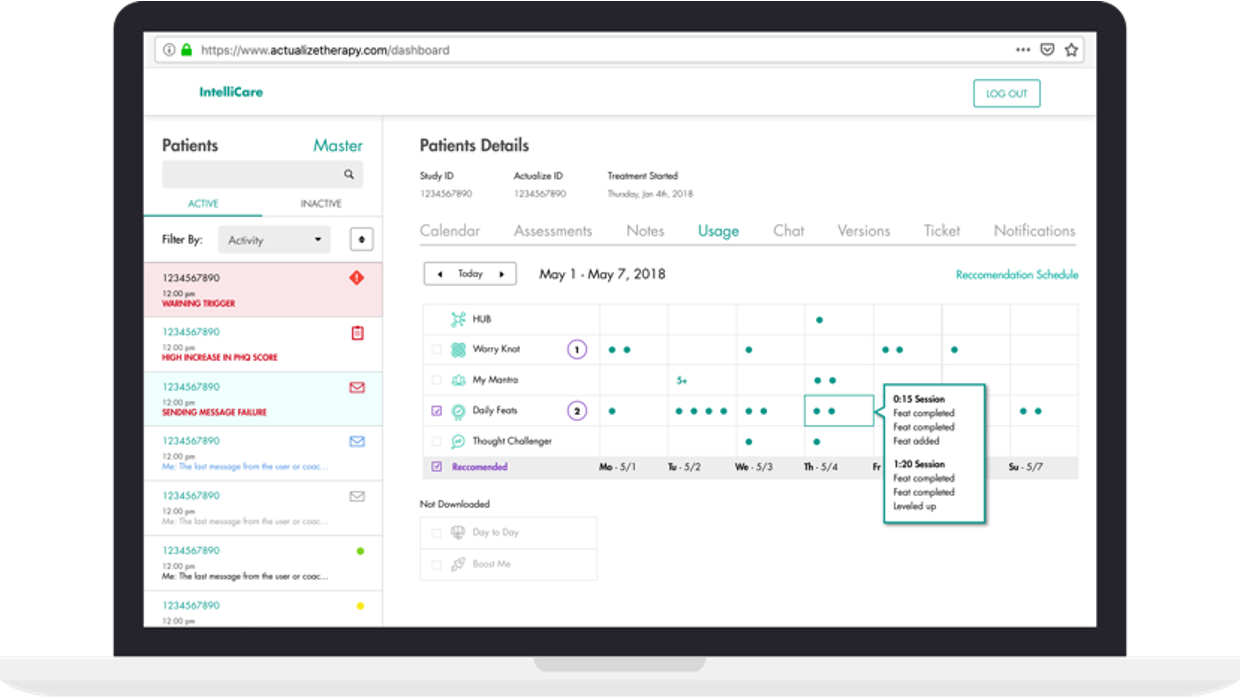Image resolution: width=1240 pixels, height=698 pixels.
Task: Click the Daily Feats badge number 2
Action: coord(576,411)
